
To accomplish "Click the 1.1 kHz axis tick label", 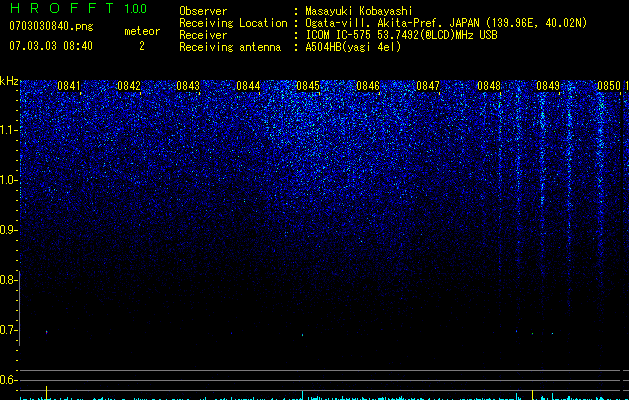I will 8,130.
